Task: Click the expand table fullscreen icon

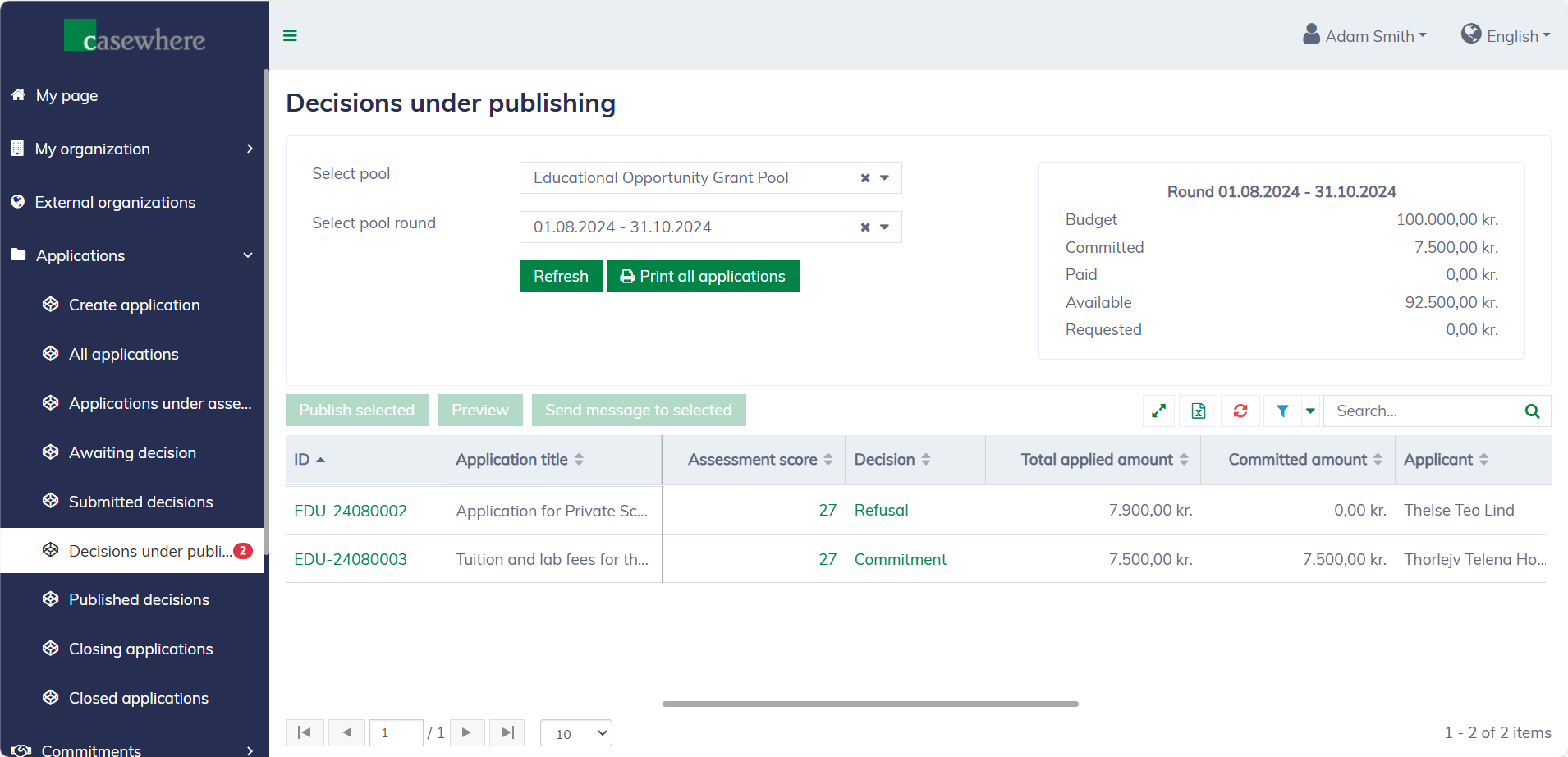Action: pyautogui.click(x=1158, y=411)
